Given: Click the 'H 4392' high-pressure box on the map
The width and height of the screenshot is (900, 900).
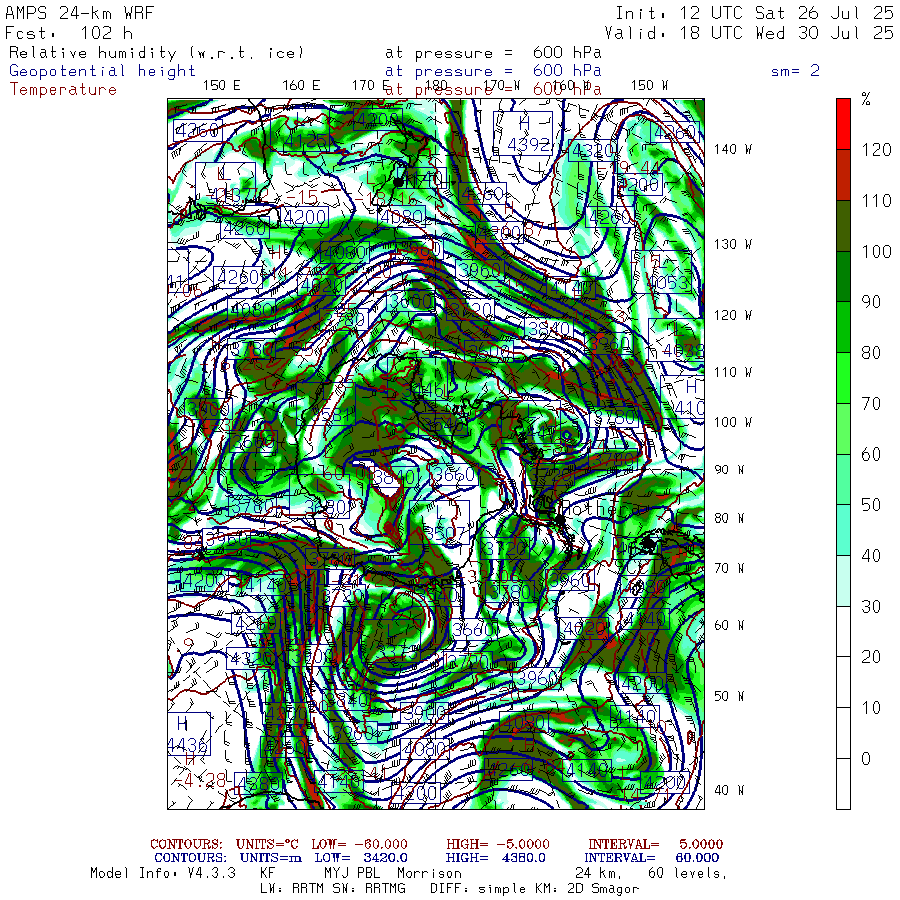Looking at the screenshot, I should [x=523, y=133].
